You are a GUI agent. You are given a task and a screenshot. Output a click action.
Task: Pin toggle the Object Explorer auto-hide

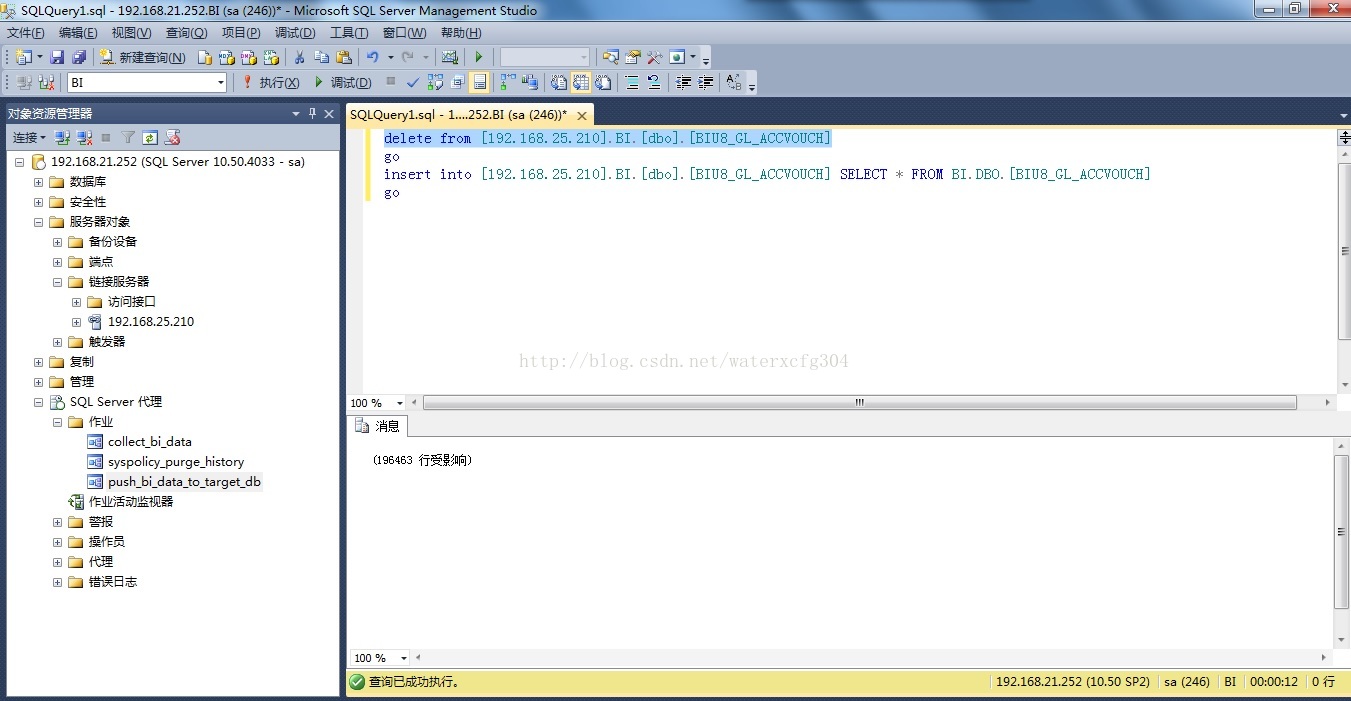(x=313, y=114)
